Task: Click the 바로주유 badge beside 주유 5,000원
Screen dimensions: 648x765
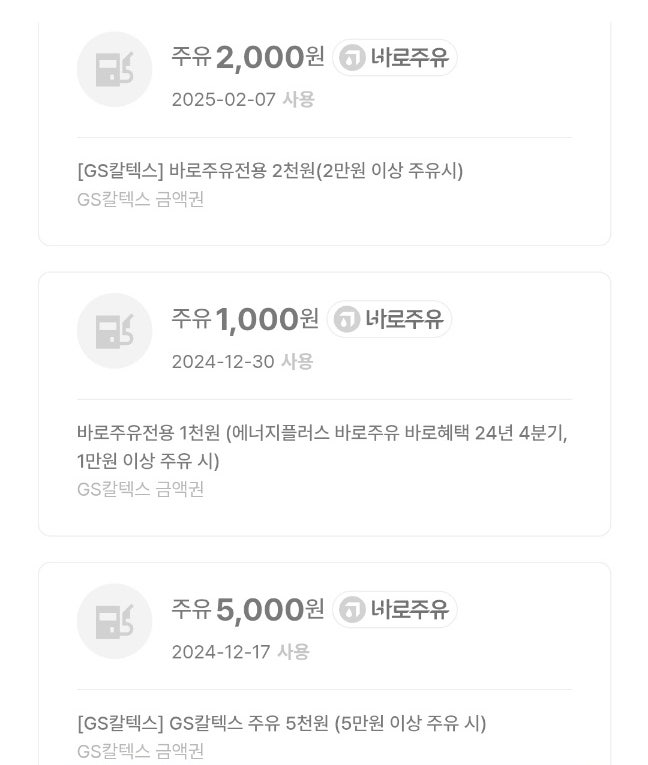Action: click(x=395, y=610)
